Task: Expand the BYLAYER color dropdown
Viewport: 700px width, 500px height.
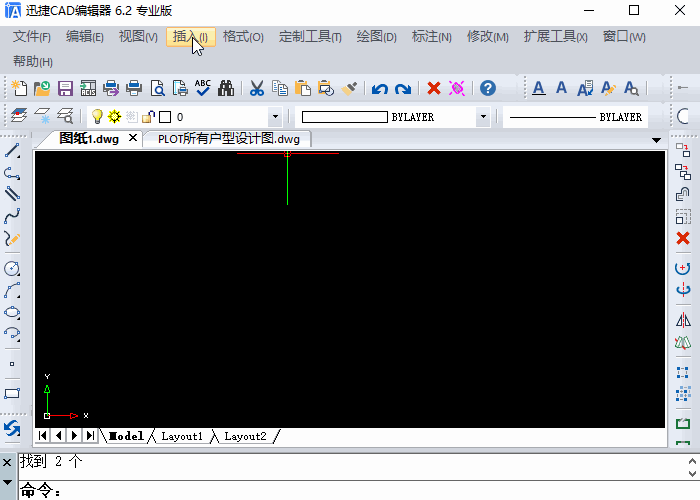Action: pyautogui.click(x=483, y=117)
